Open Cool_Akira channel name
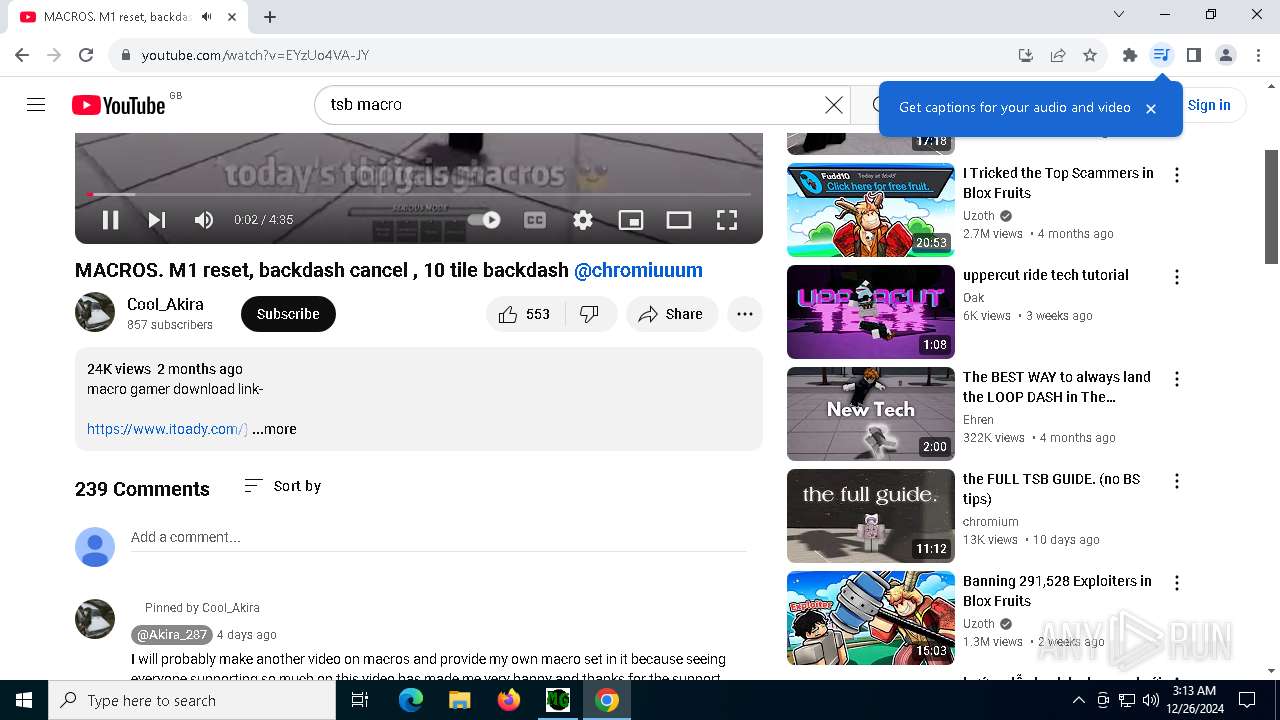Viewport: 1280px width, 720px height. 165,304
